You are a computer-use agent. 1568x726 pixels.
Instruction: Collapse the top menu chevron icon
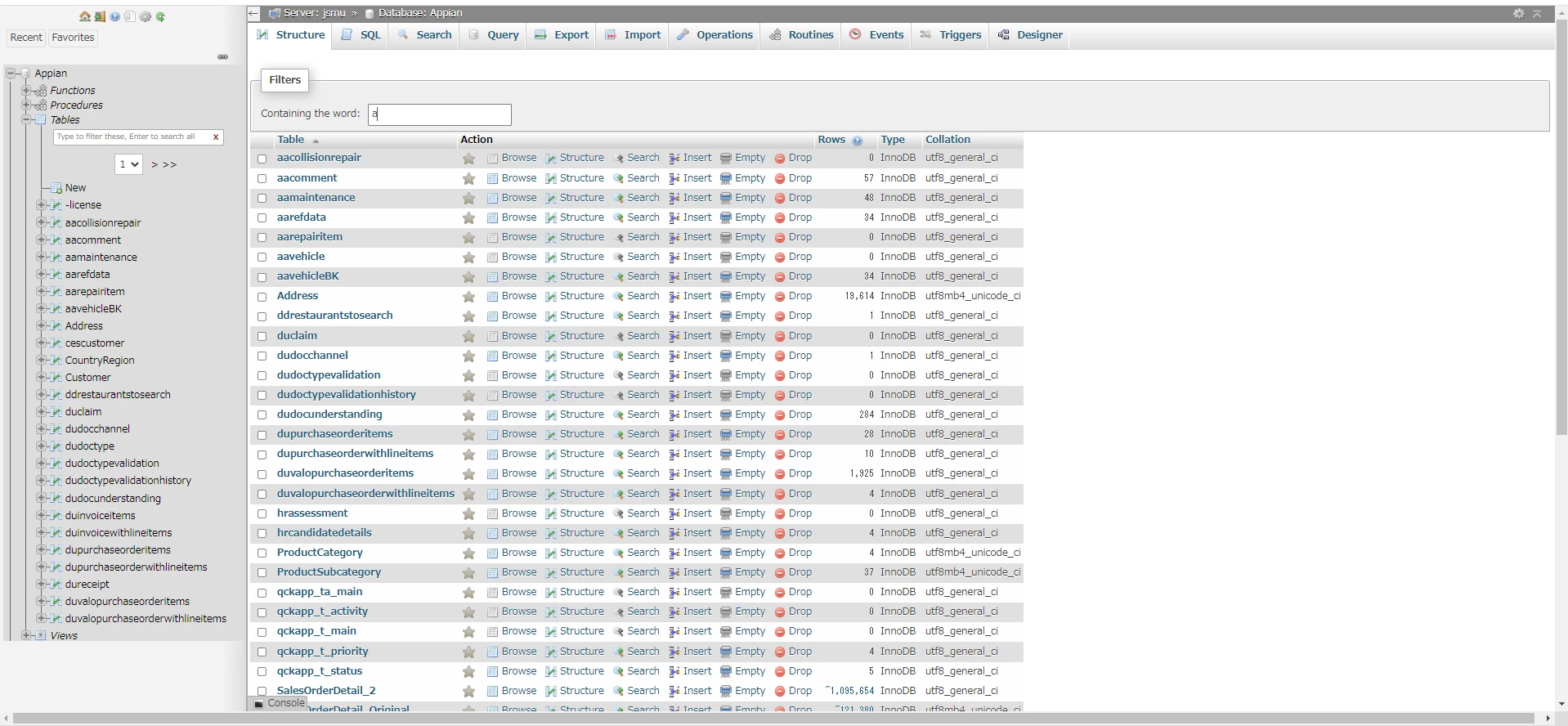pyautogui.click(x=1537, y=13)
